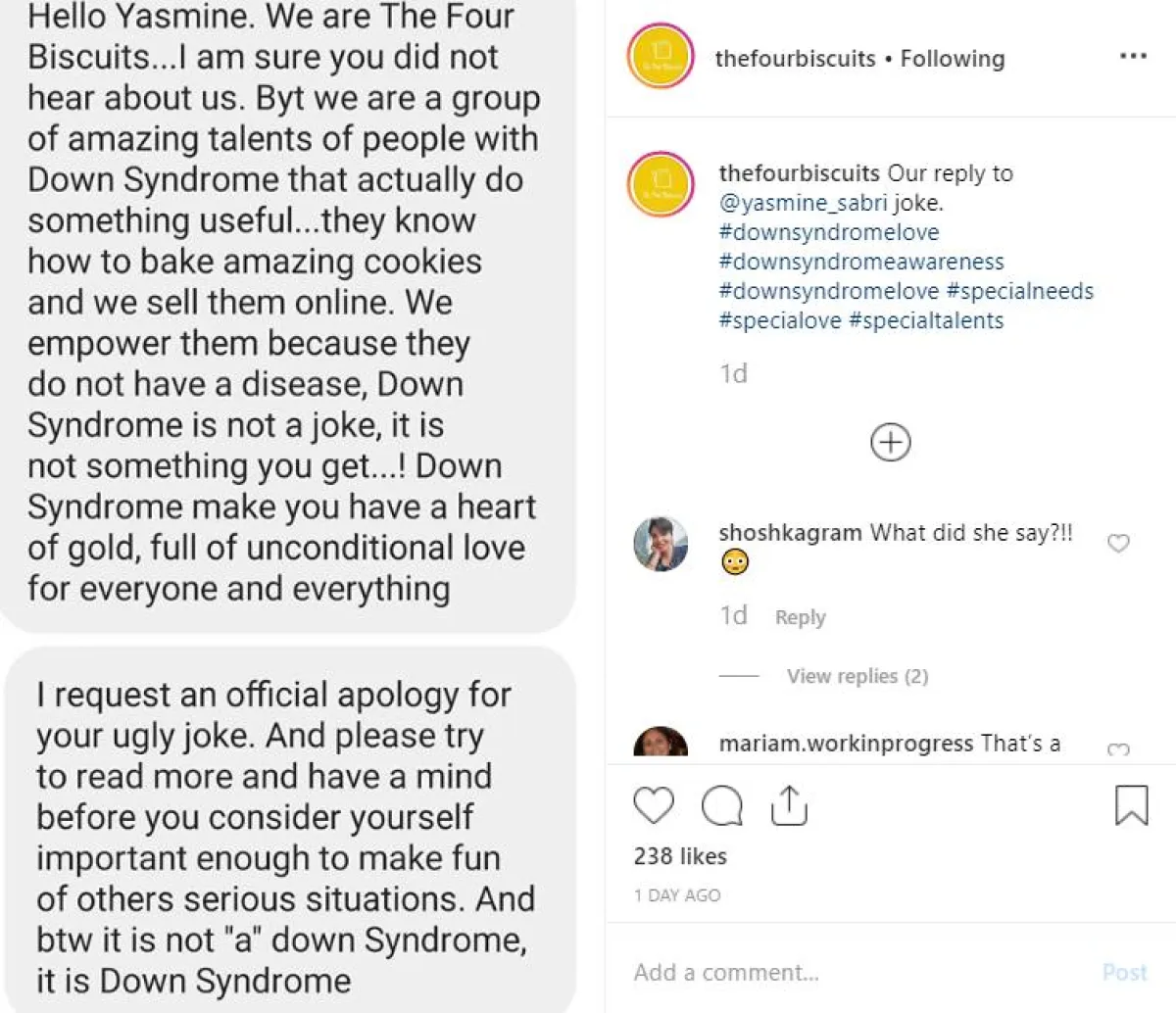Expand View replies (2)
This screenshot has width=1176, height=1013.
click(857, 676)
